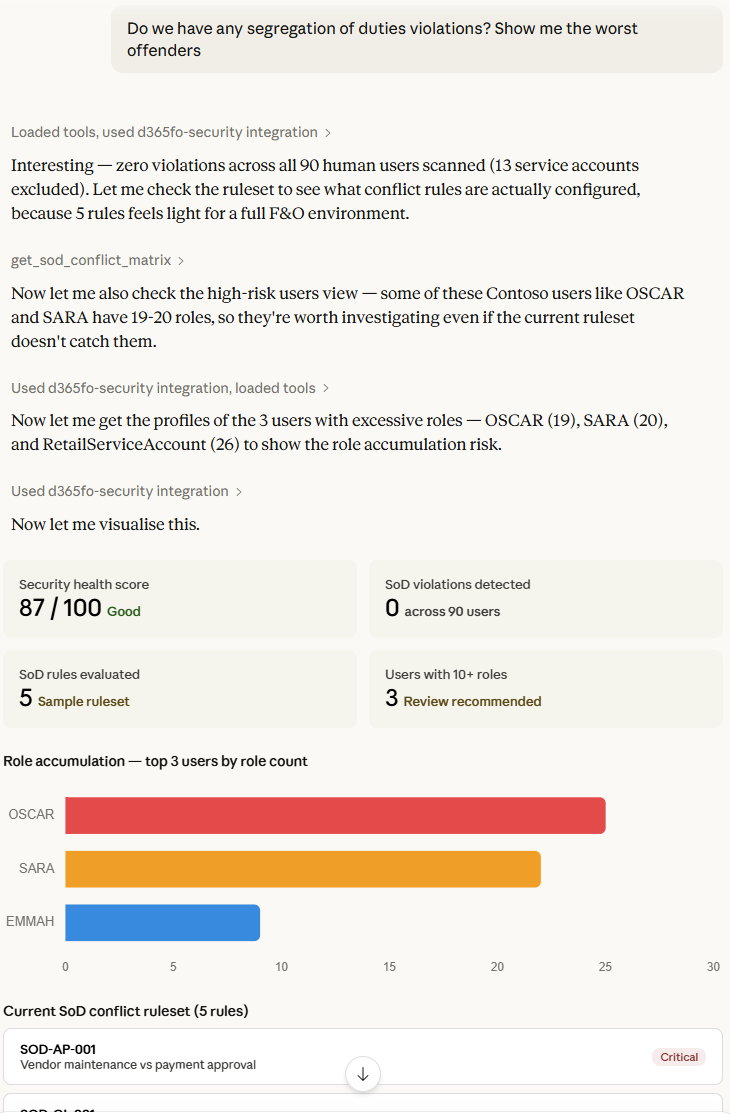The image size is (730, 1115).
Task: Expand the "Loaded tools, used d365fo-security integration" step
Action: 170,132
